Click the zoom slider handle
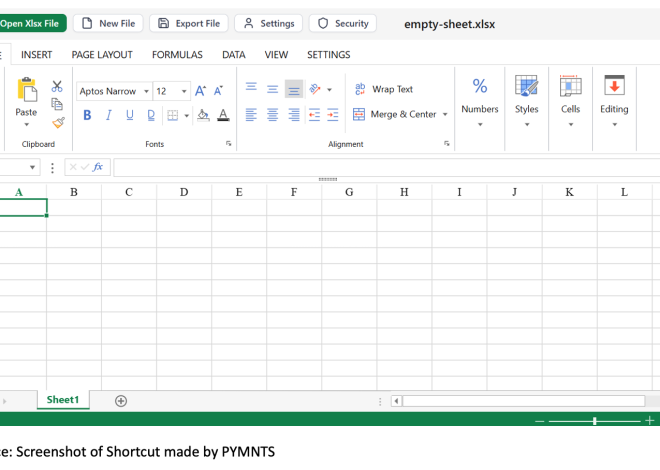The image size is (660, 470). (x=594, y=421)
